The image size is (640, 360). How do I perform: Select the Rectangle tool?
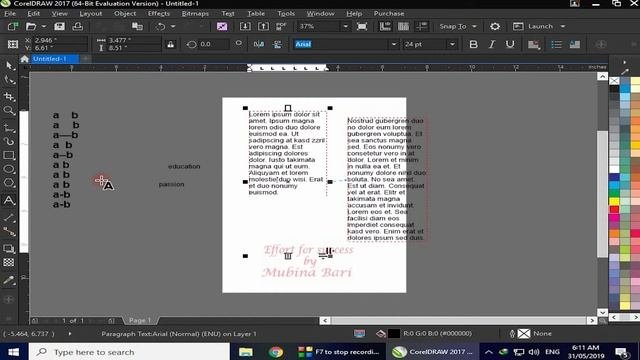[9, 156]
